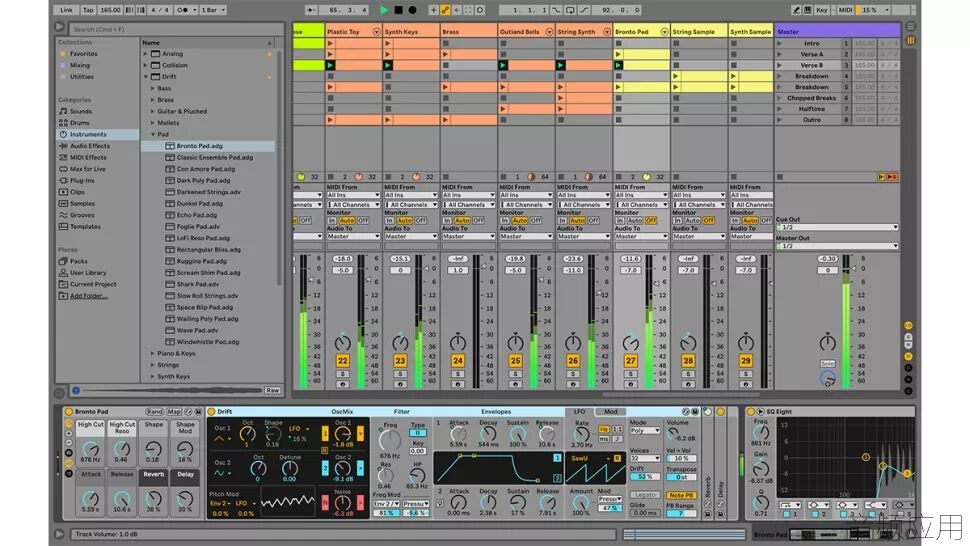The width and height of the screenshot is (970, 546).
Task: Open Max for Live category
Action: coord(87,169)
